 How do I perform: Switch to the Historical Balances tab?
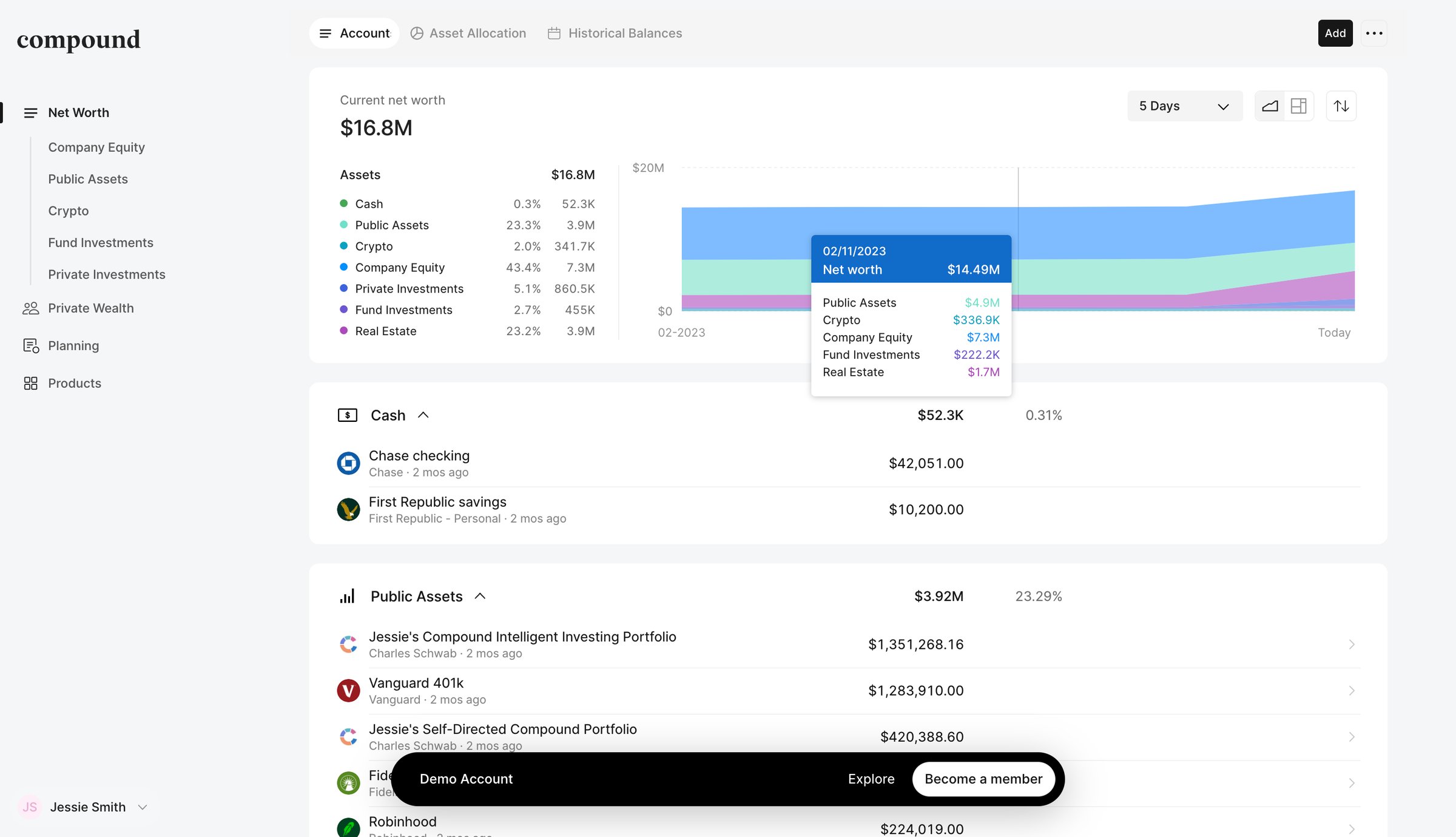[615, 33]
